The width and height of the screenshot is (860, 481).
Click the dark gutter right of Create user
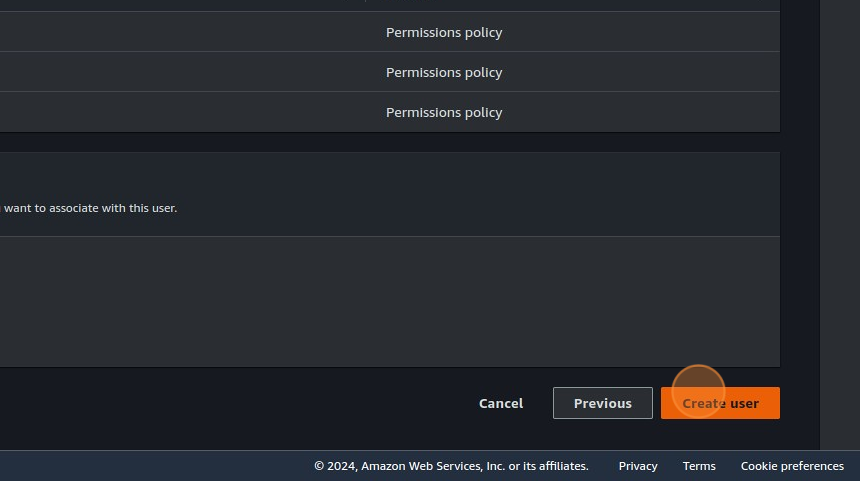(x=800, y=403)
